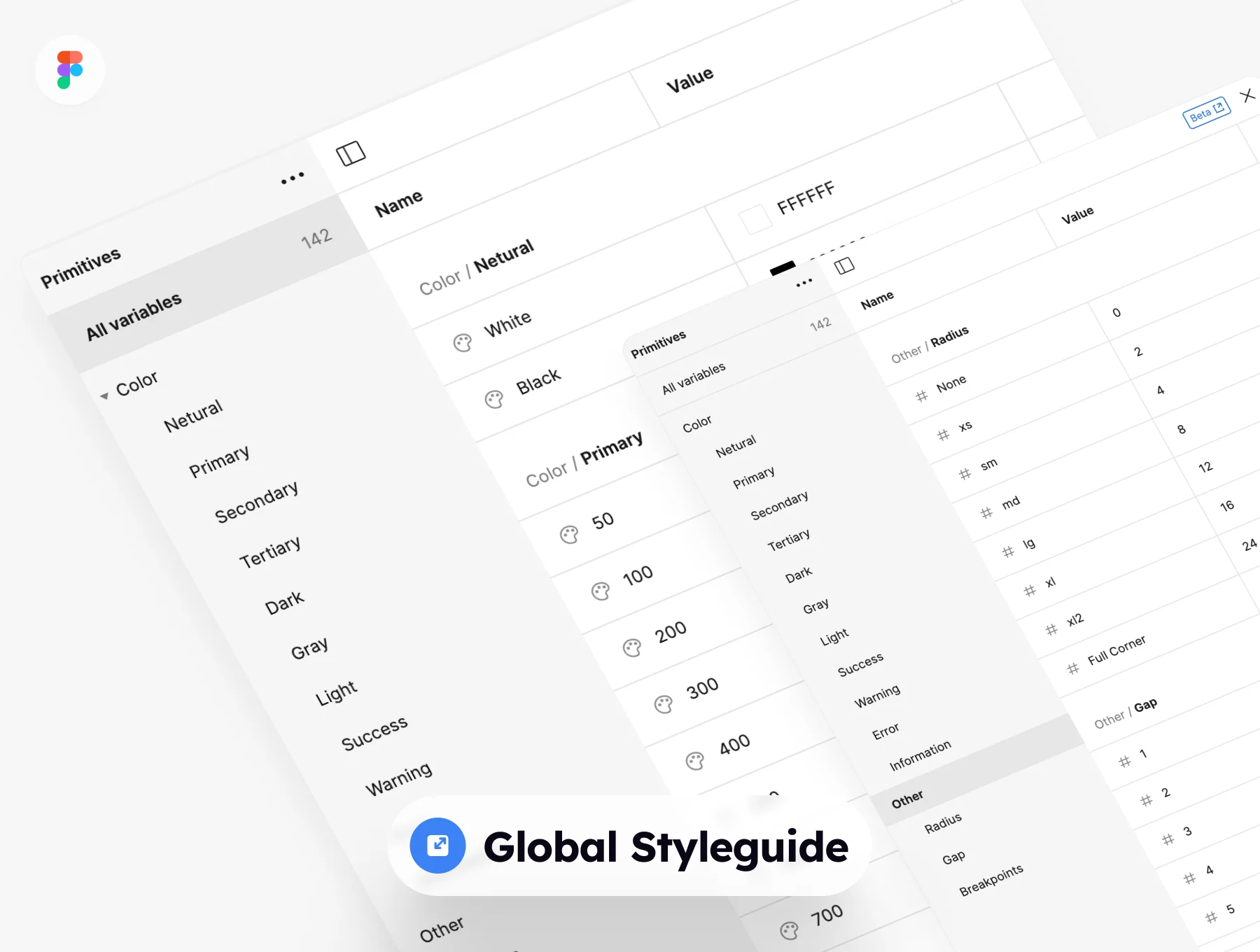Close the variables panel with X
This screenshot has height=952, width=1260.
[x=1248, y=95]
